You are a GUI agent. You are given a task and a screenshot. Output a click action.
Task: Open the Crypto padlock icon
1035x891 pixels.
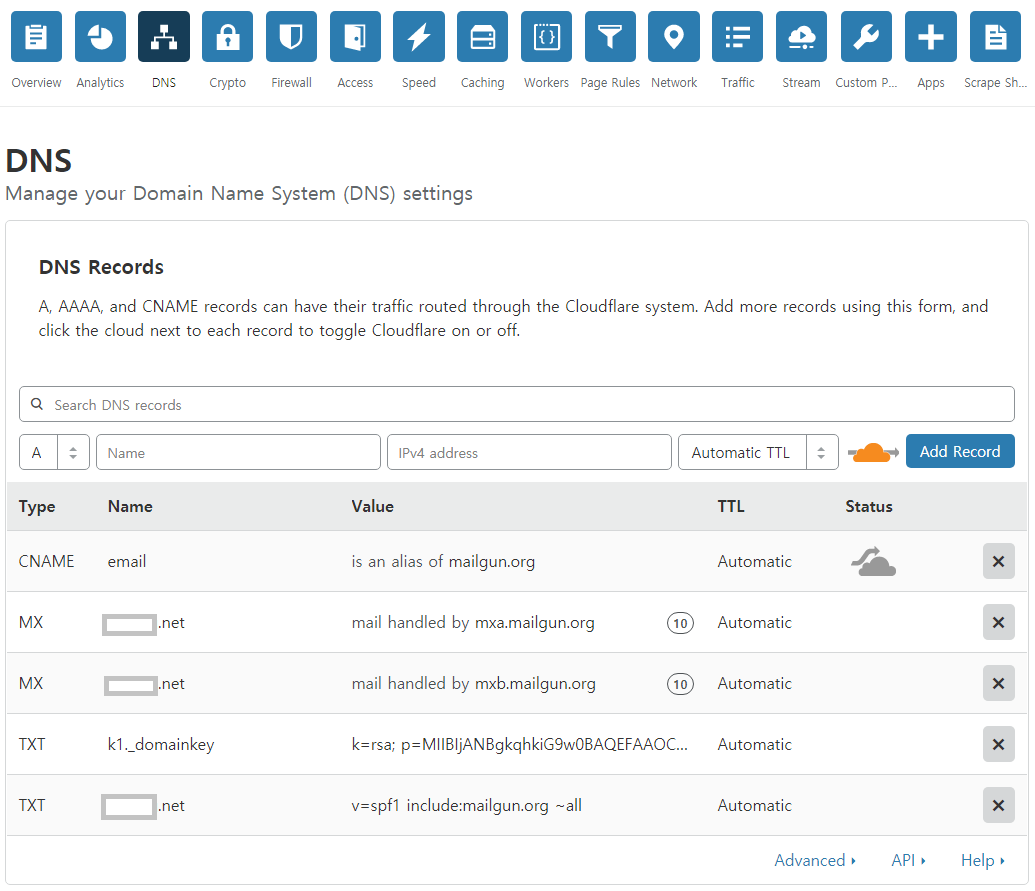pos(228,36)
